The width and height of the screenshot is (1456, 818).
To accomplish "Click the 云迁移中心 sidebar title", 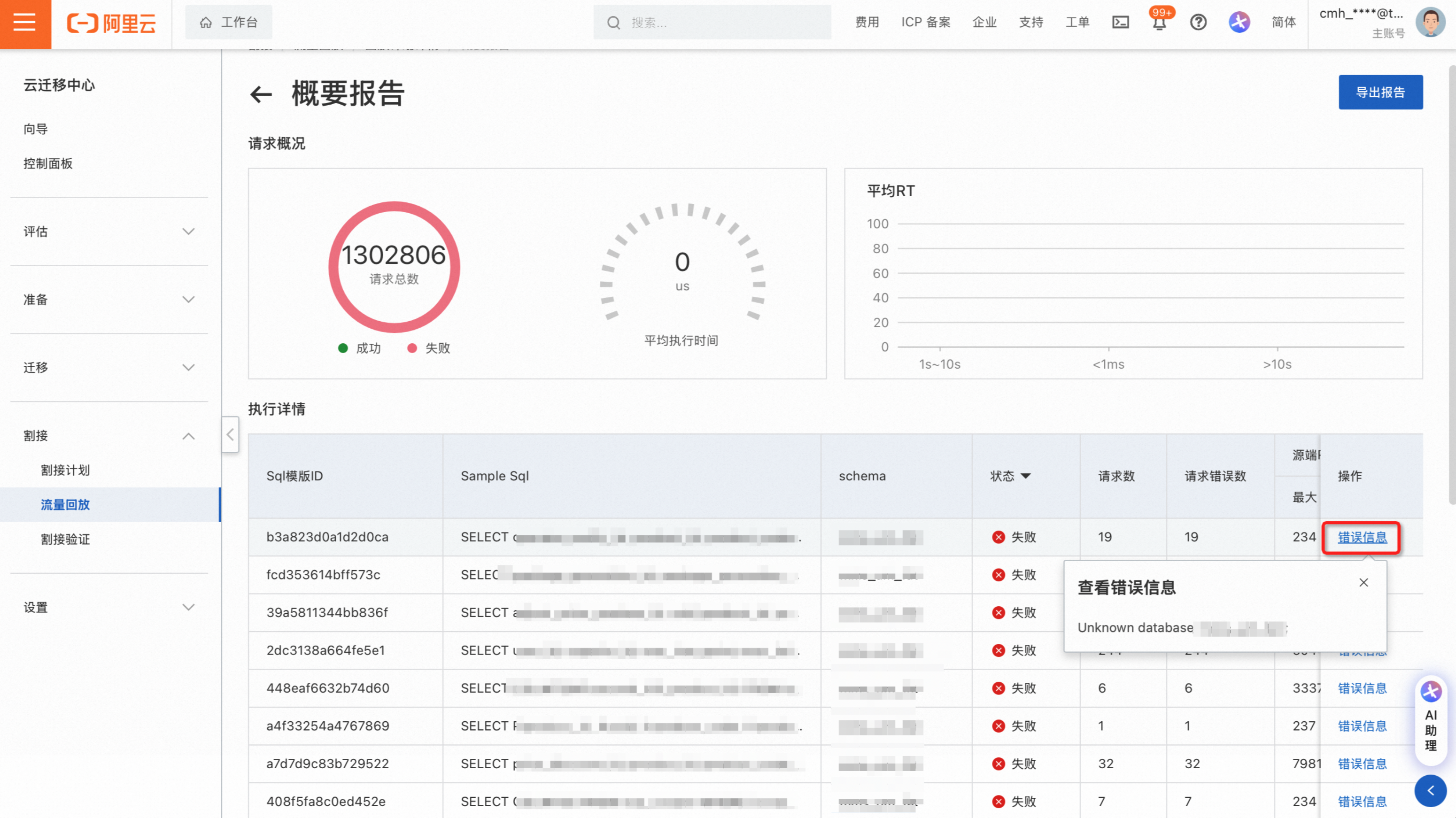I will [59, 85].
